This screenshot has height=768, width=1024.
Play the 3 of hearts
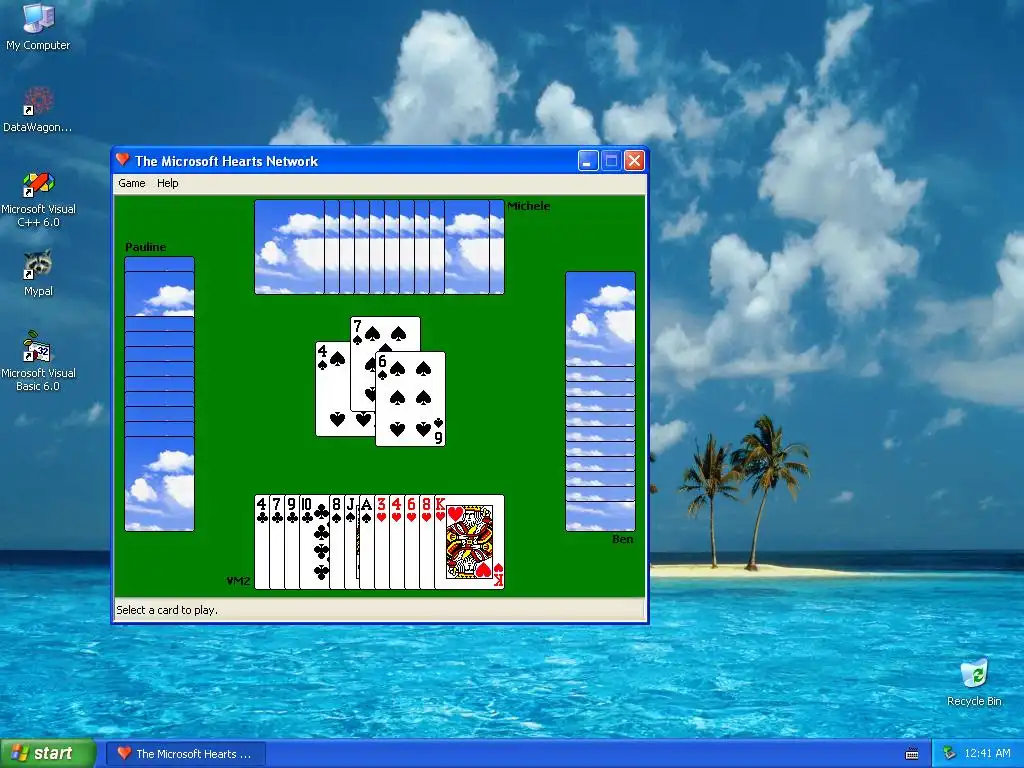point(381,542)
